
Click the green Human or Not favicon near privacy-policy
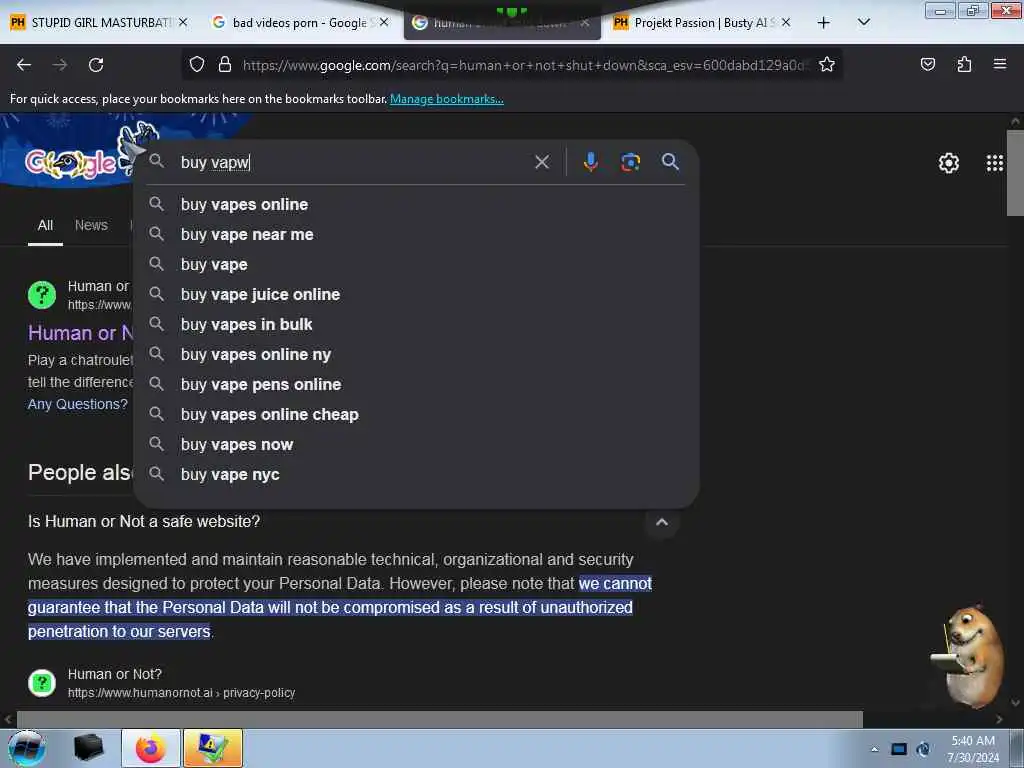pos(42,683)
